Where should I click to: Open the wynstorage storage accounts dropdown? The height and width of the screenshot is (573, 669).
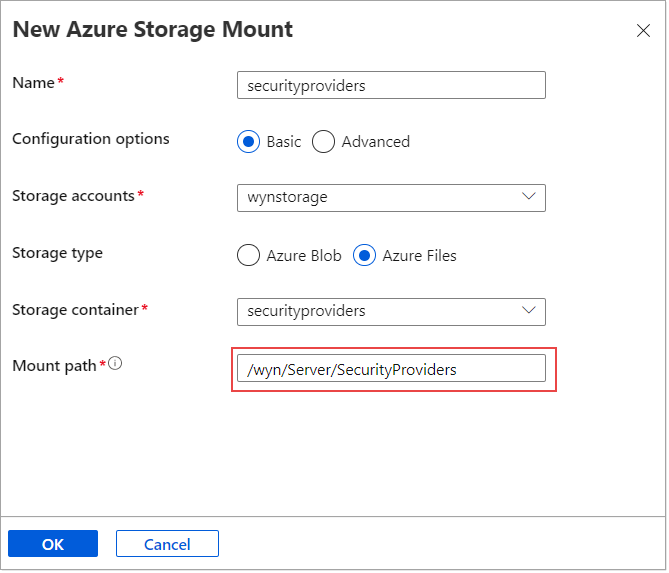(390, 198)
